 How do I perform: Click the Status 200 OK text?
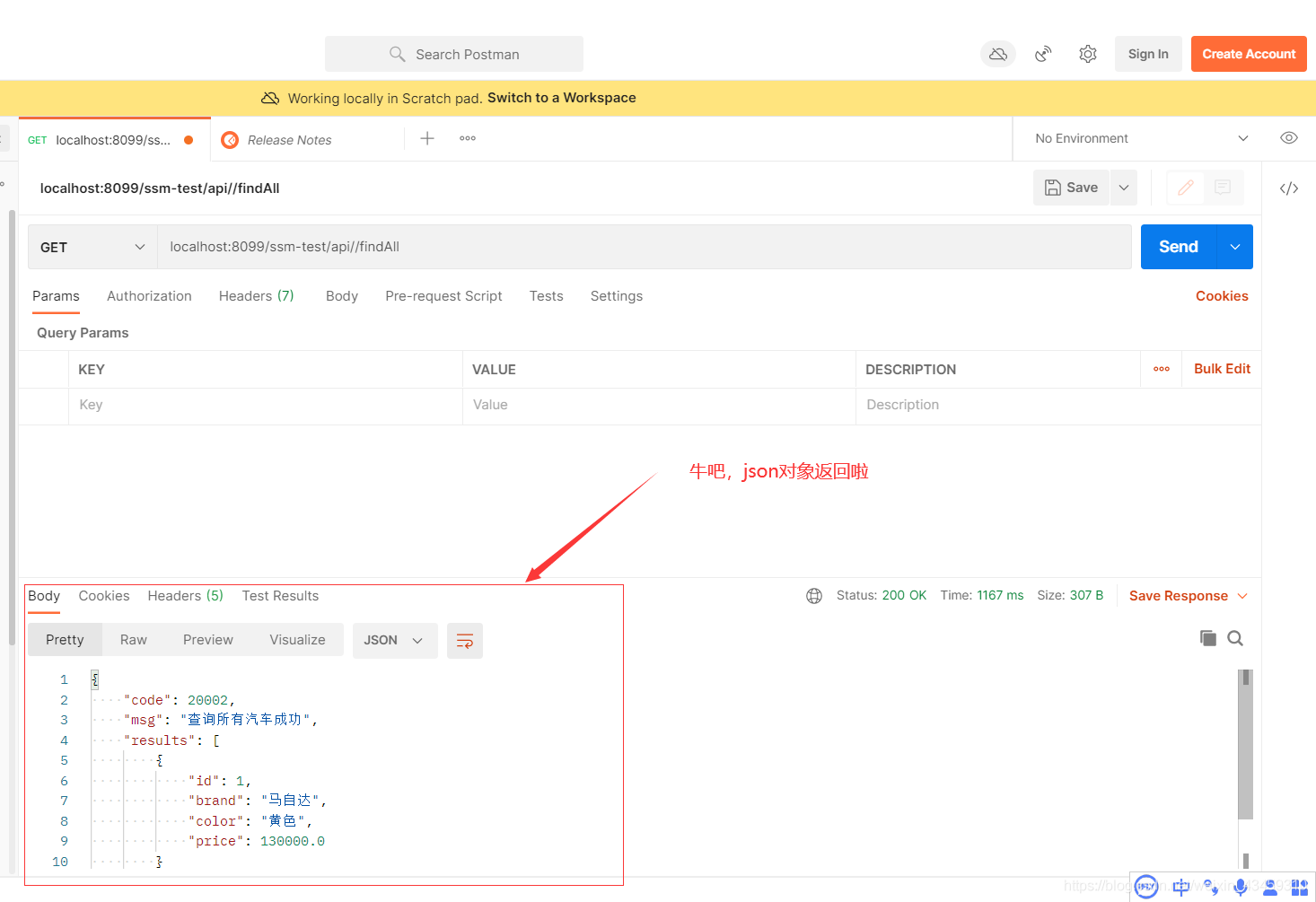(x=882, y=596)
